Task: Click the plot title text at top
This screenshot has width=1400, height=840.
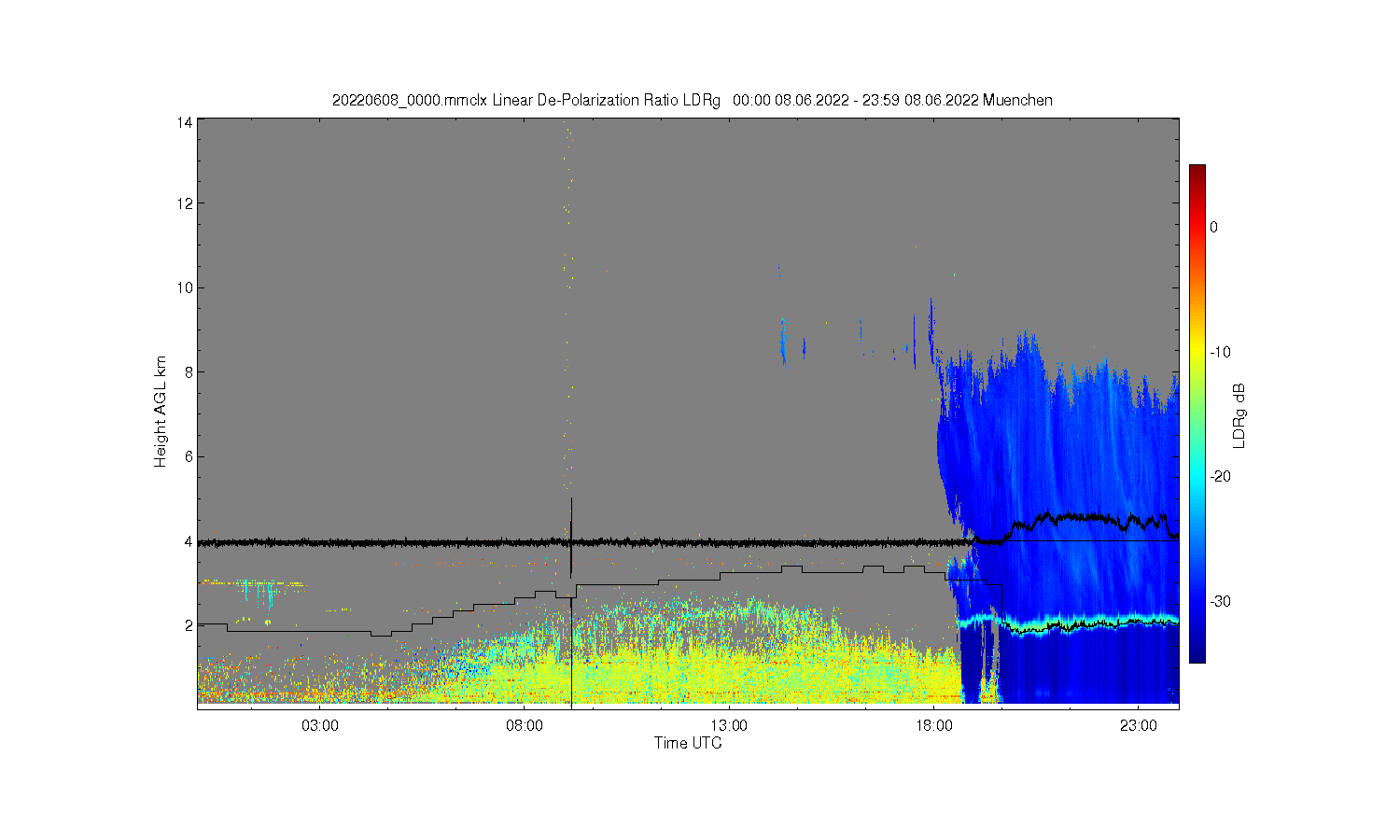Action: [x=693, y=100]
